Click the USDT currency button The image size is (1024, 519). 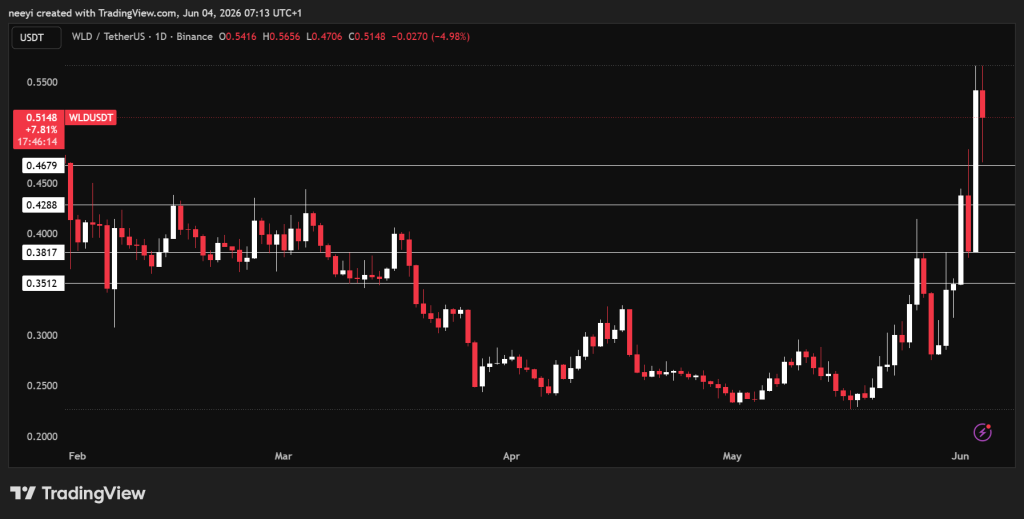[37, 37]
